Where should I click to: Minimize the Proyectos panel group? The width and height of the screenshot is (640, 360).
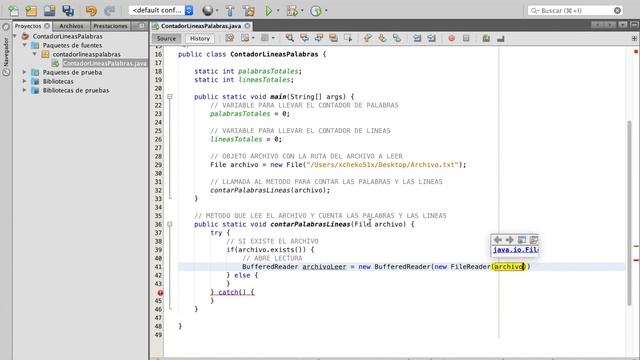coord(141,26)
